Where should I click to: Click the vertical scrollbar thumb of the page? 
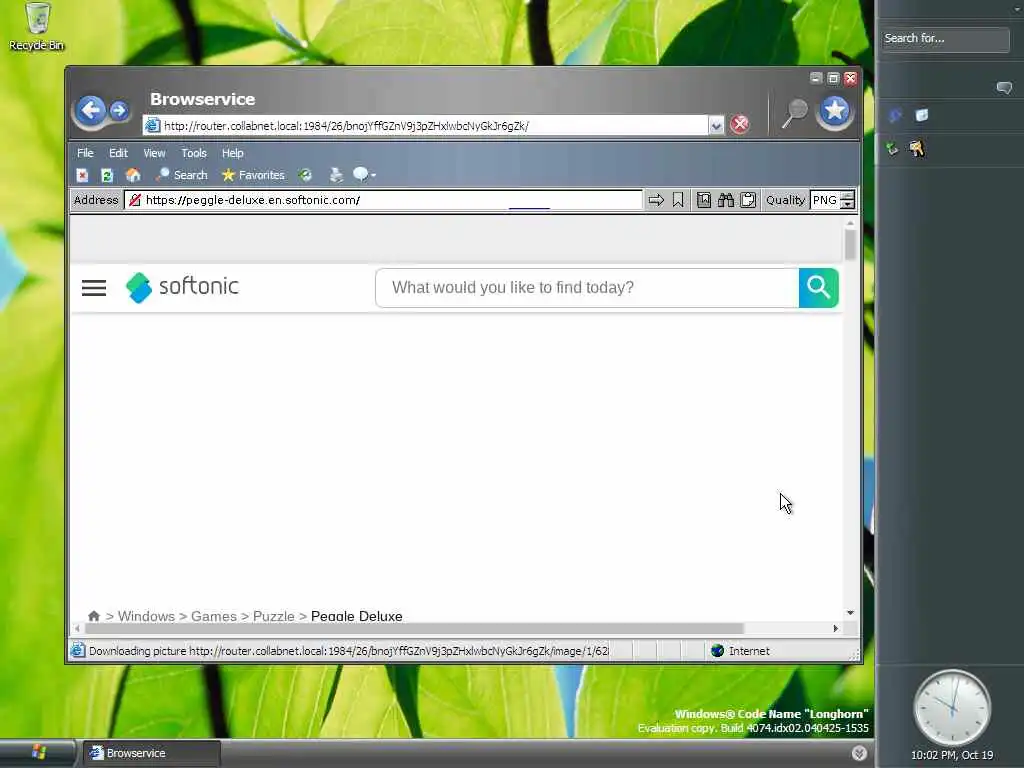850,246
